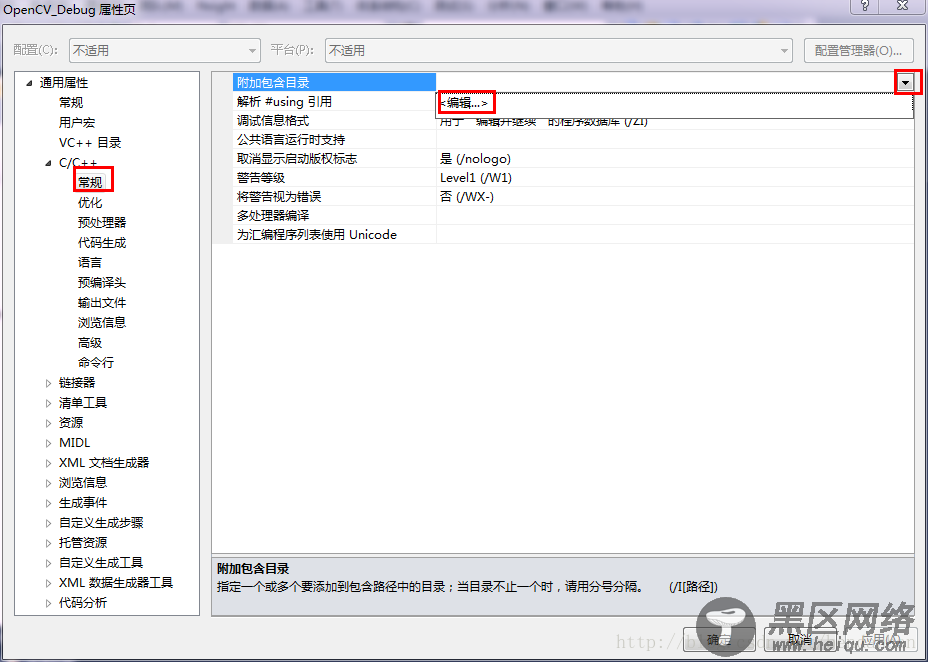This screenshot has height=662, width=928.
Task: Click the Level1 (/W1) value cell
Action: point(675,177)
